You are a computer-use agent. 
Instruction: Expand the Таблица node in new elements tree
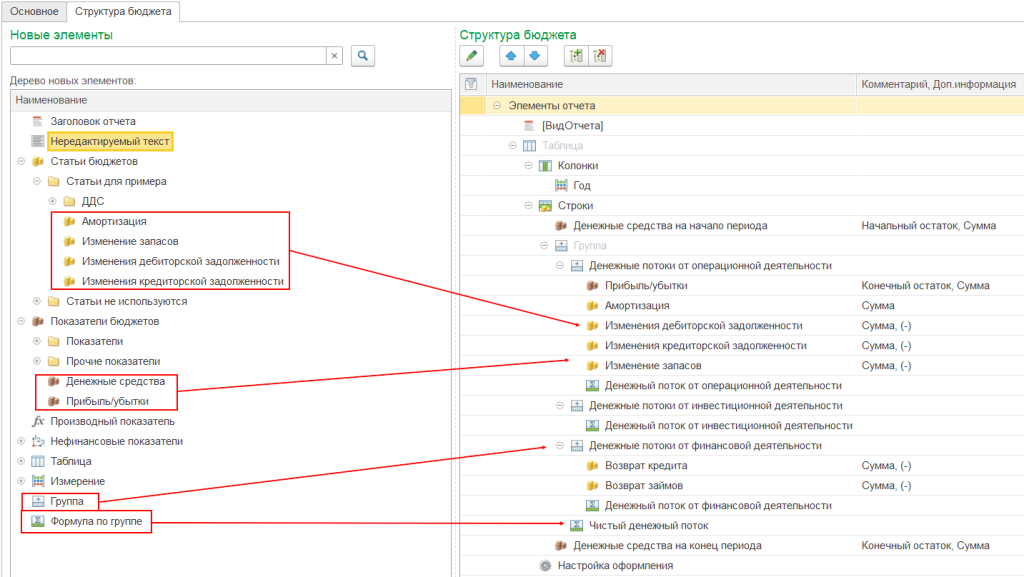coord(21,461)
